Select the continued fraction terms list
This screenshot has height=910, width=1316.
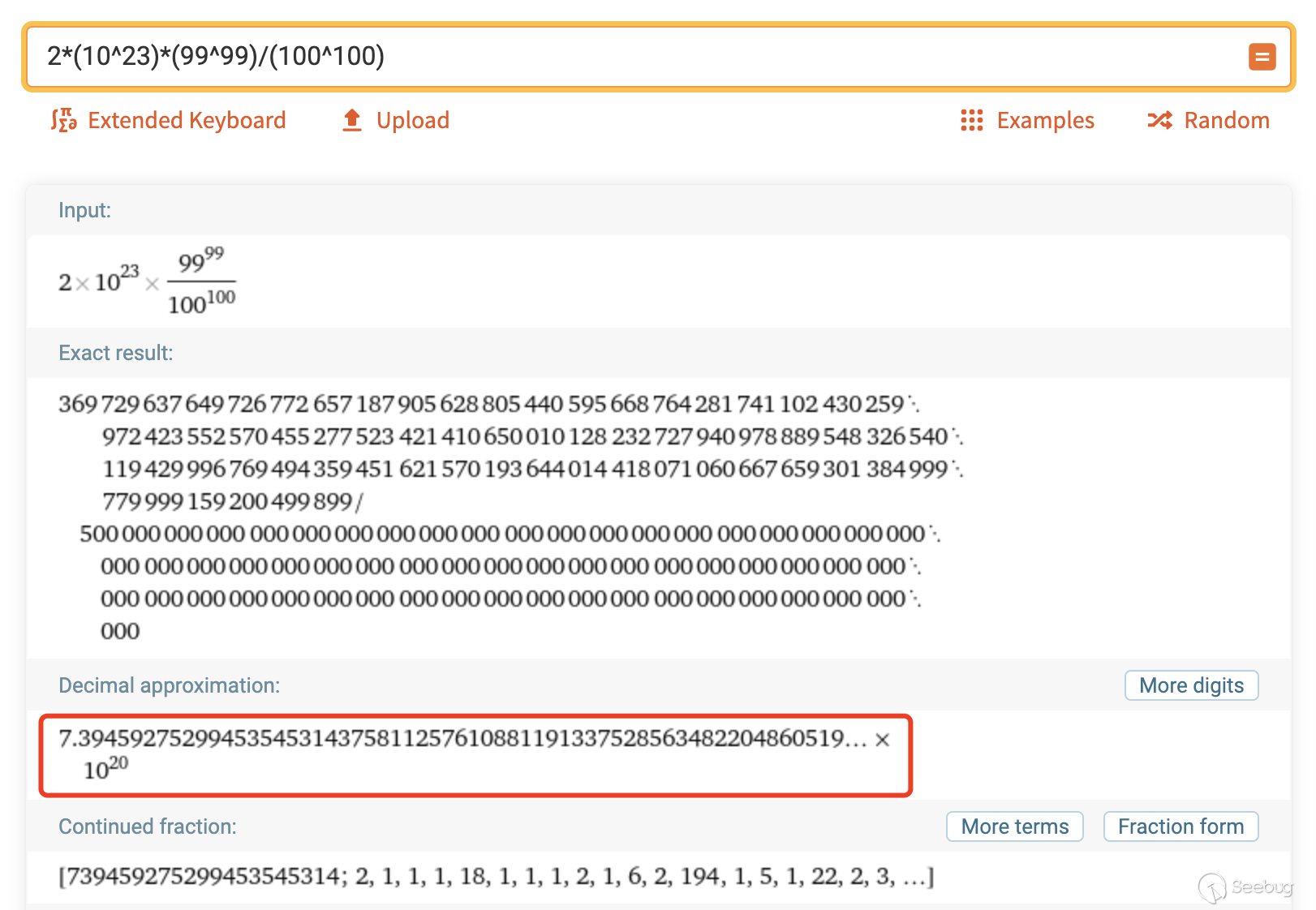496,876
